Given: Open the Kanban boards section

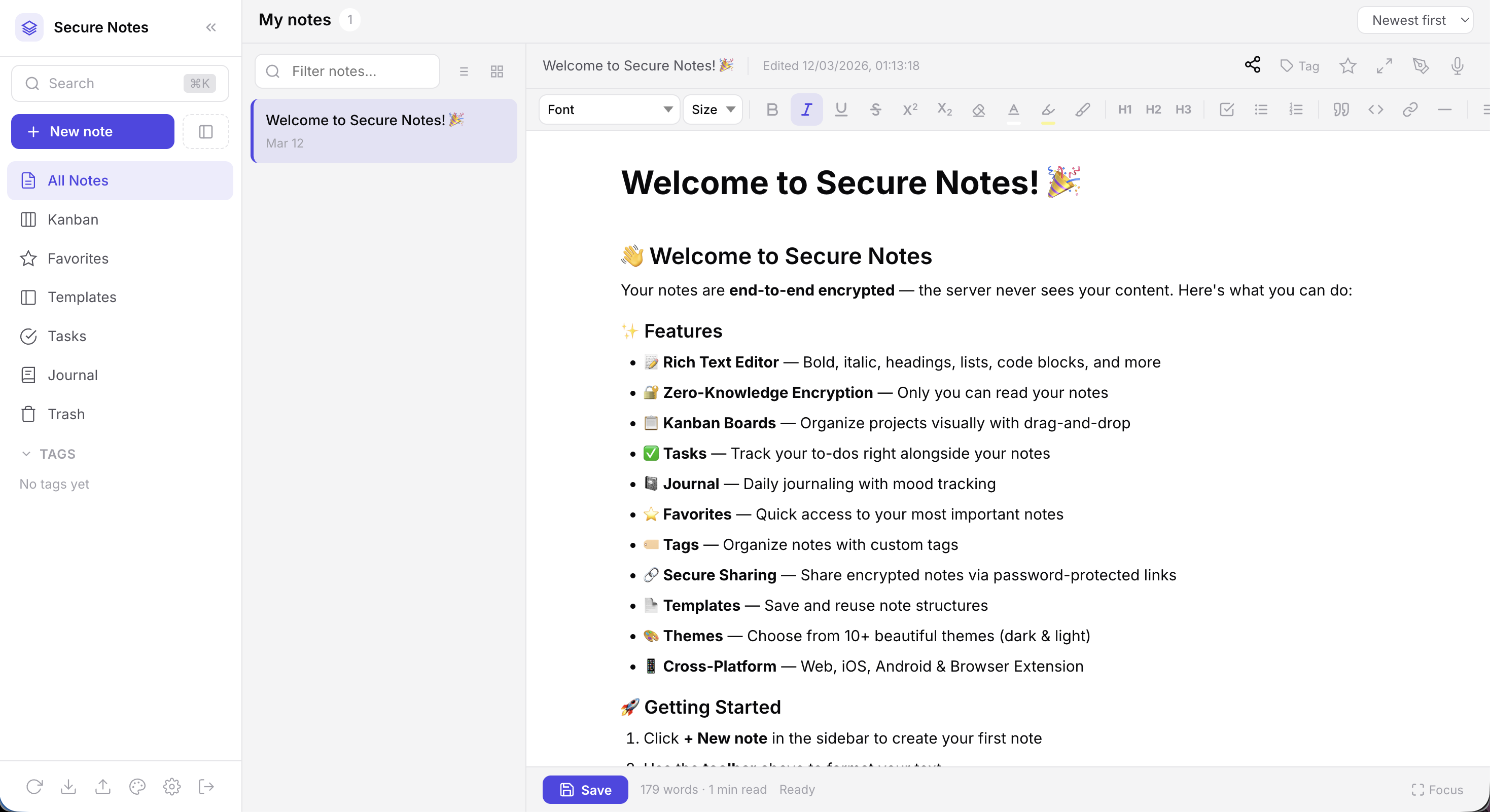Looking at the screenshot, I should pyautogui.click(x=73, y=219).
